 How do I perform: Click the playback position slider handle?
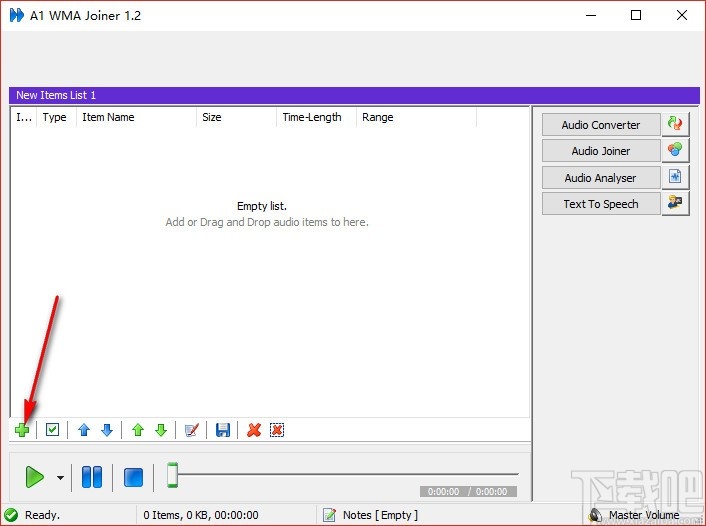(x=172, y=475)
